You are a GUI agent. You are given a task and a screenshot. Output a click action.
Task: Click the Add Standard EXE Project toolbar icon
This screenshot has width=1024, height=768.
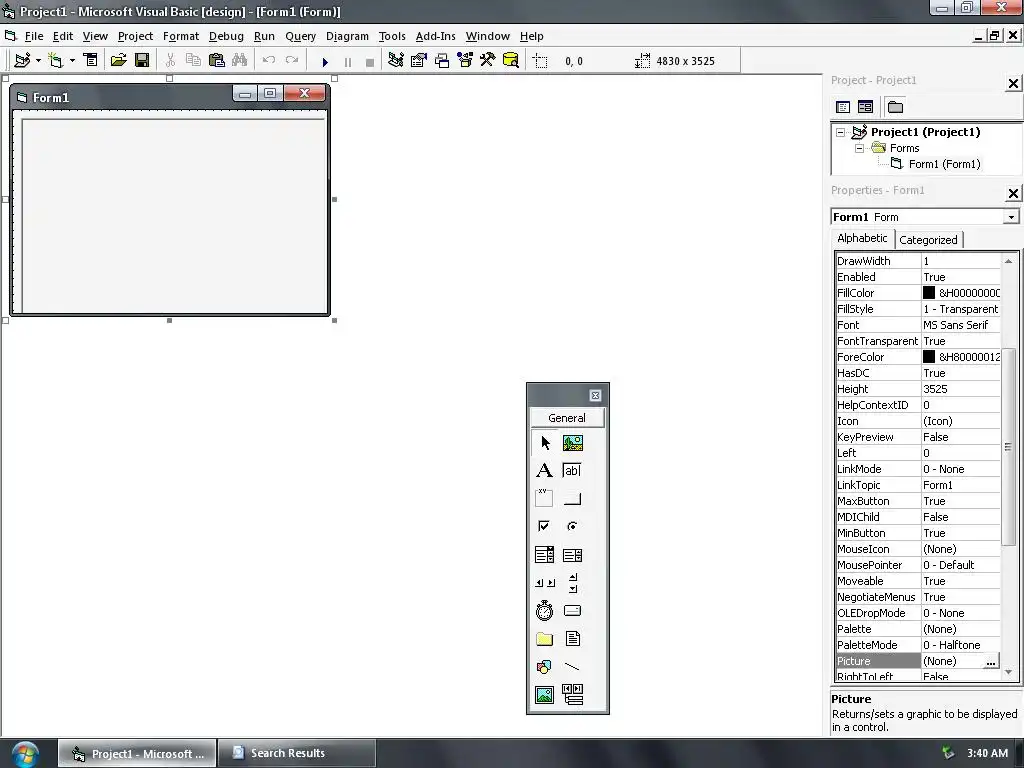pos(22,61)
